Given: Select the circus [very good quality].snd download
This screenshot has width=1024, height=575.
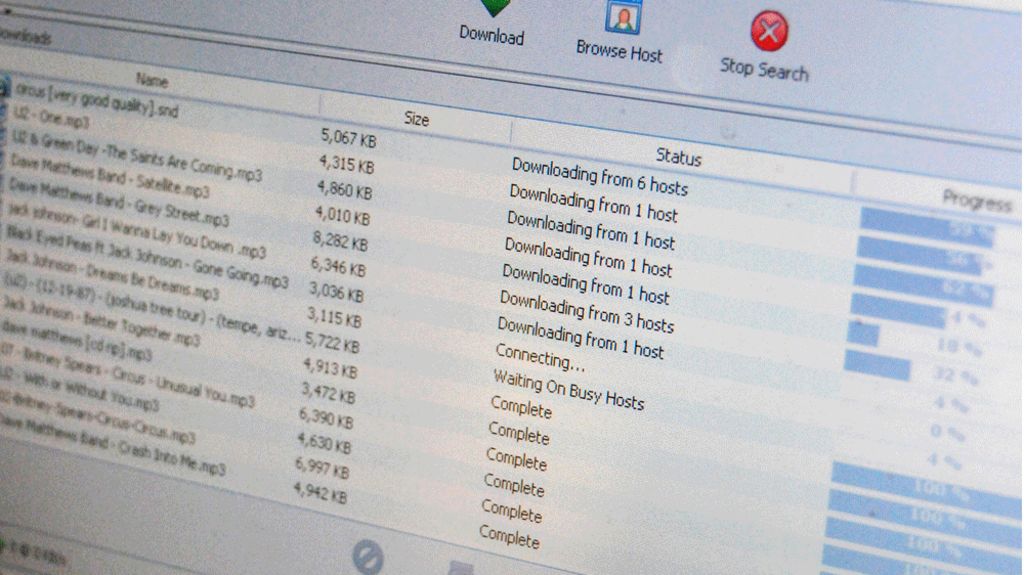Looking at the screenshot, I should [x=97, y=99].
